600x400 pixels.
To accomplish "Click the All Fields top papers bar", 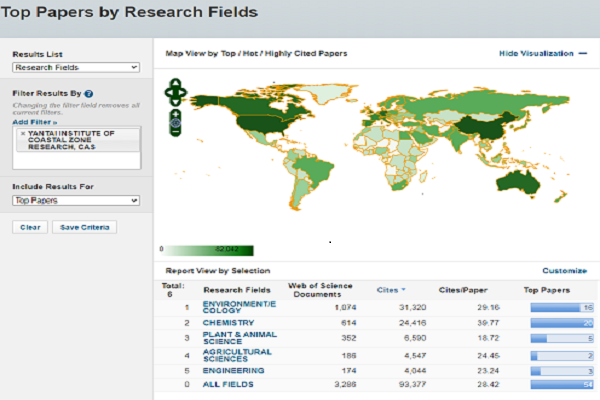I will (x=562, y=382).
